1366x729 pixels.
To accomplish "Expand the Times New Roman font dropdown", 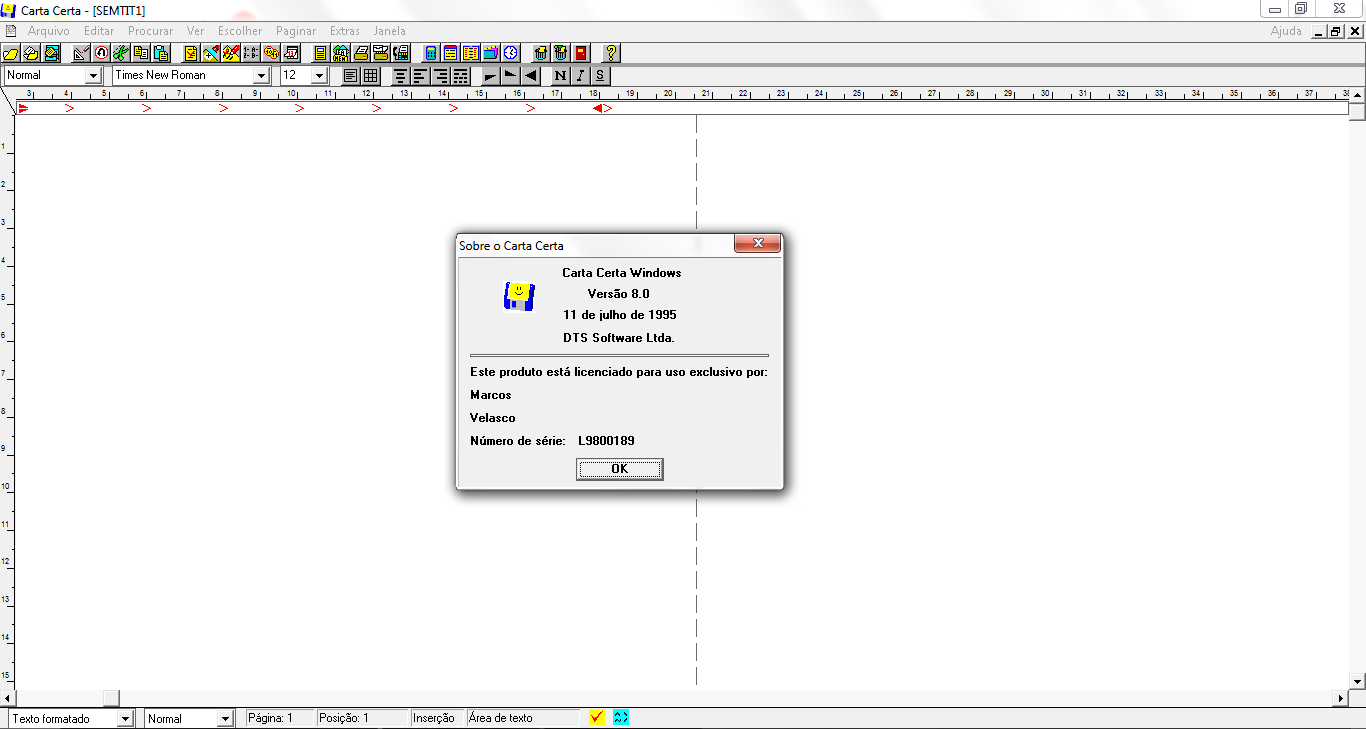I will click(261, 76).
